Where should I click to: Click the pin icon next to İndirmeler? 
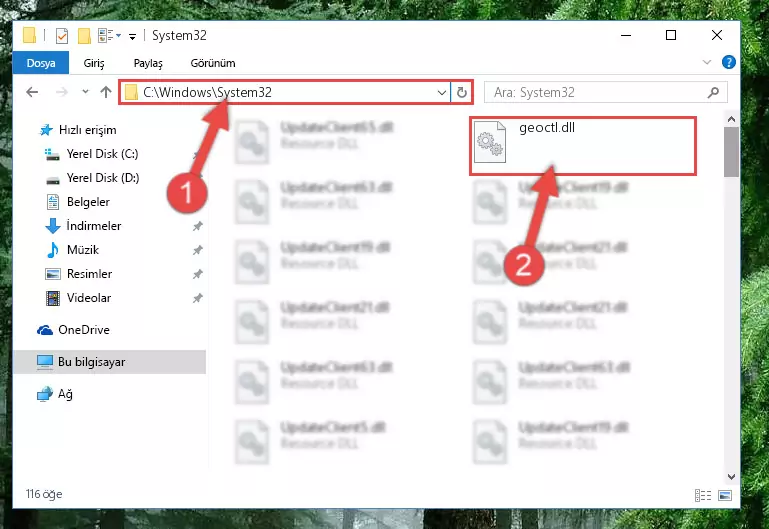[x=198, y=226]
